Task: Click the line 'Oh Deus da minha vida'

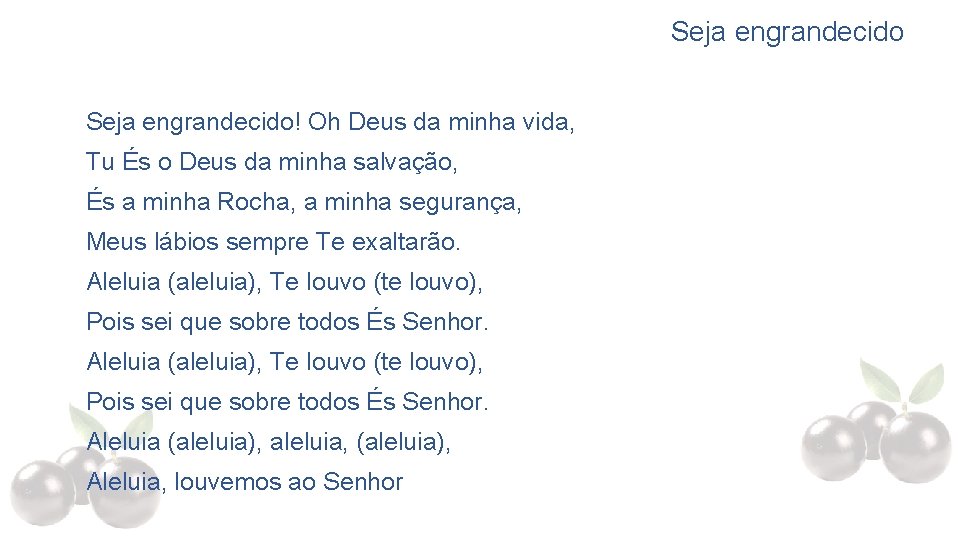Action: pos(440,122)
